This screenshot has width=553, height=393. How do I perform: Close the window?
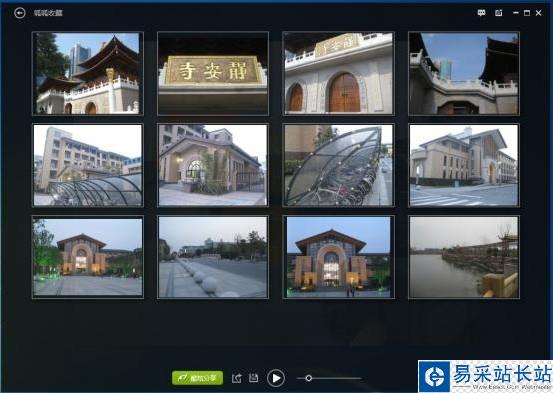coord(539,13)
